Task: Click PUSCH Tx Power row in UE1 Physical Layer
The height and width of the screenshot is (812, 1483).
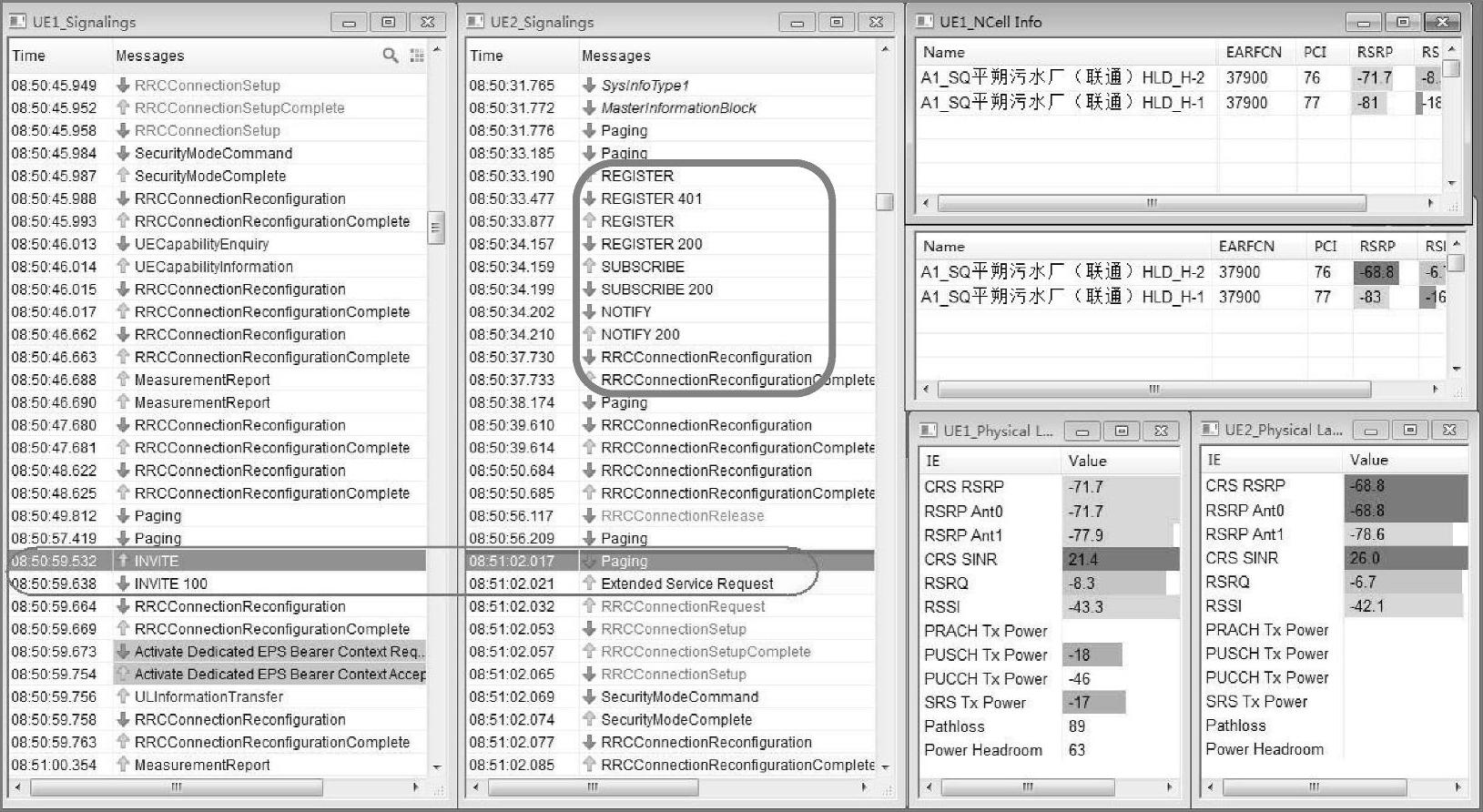Action: (x=1051, y=655)
